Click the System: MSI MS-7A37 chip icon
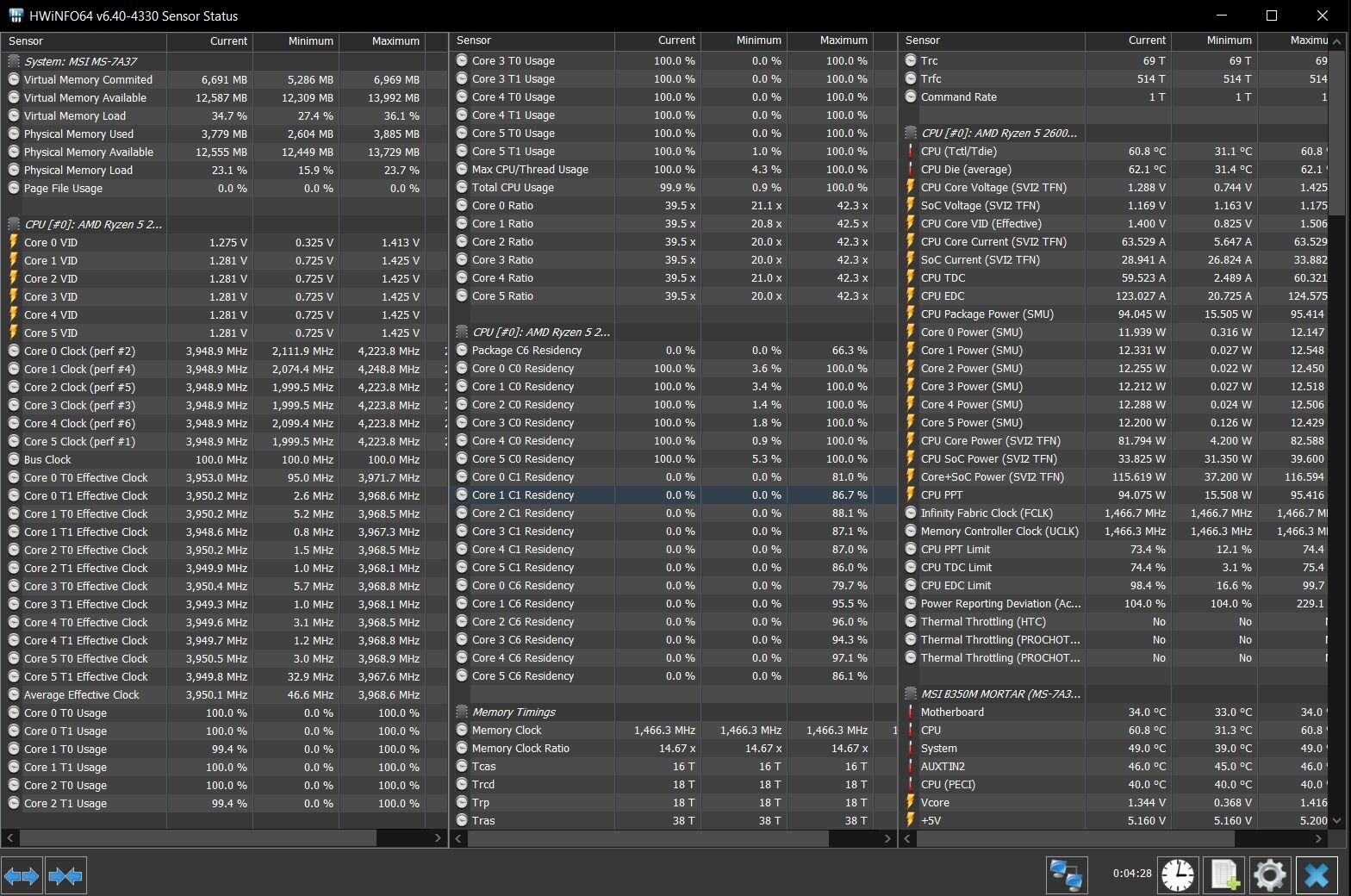 (14, 61)
